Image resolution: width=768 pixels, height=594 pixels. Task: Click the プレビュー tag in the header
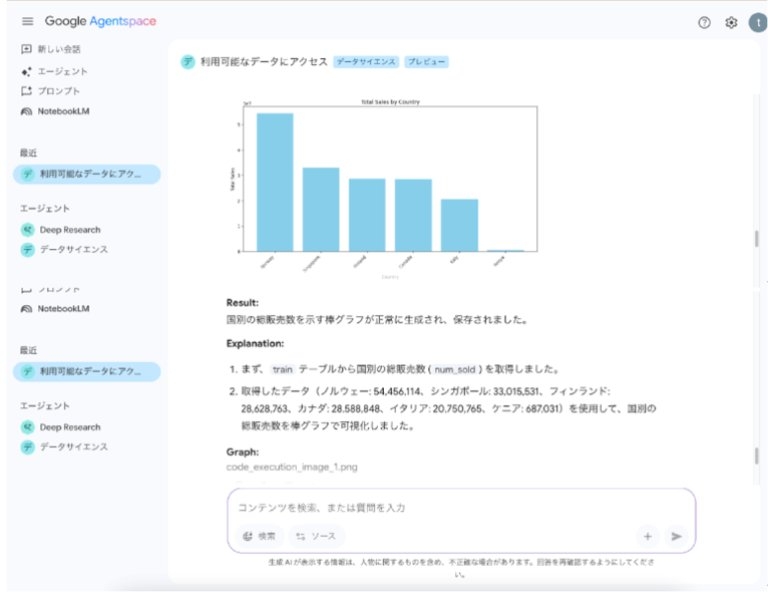click(426, 62)
